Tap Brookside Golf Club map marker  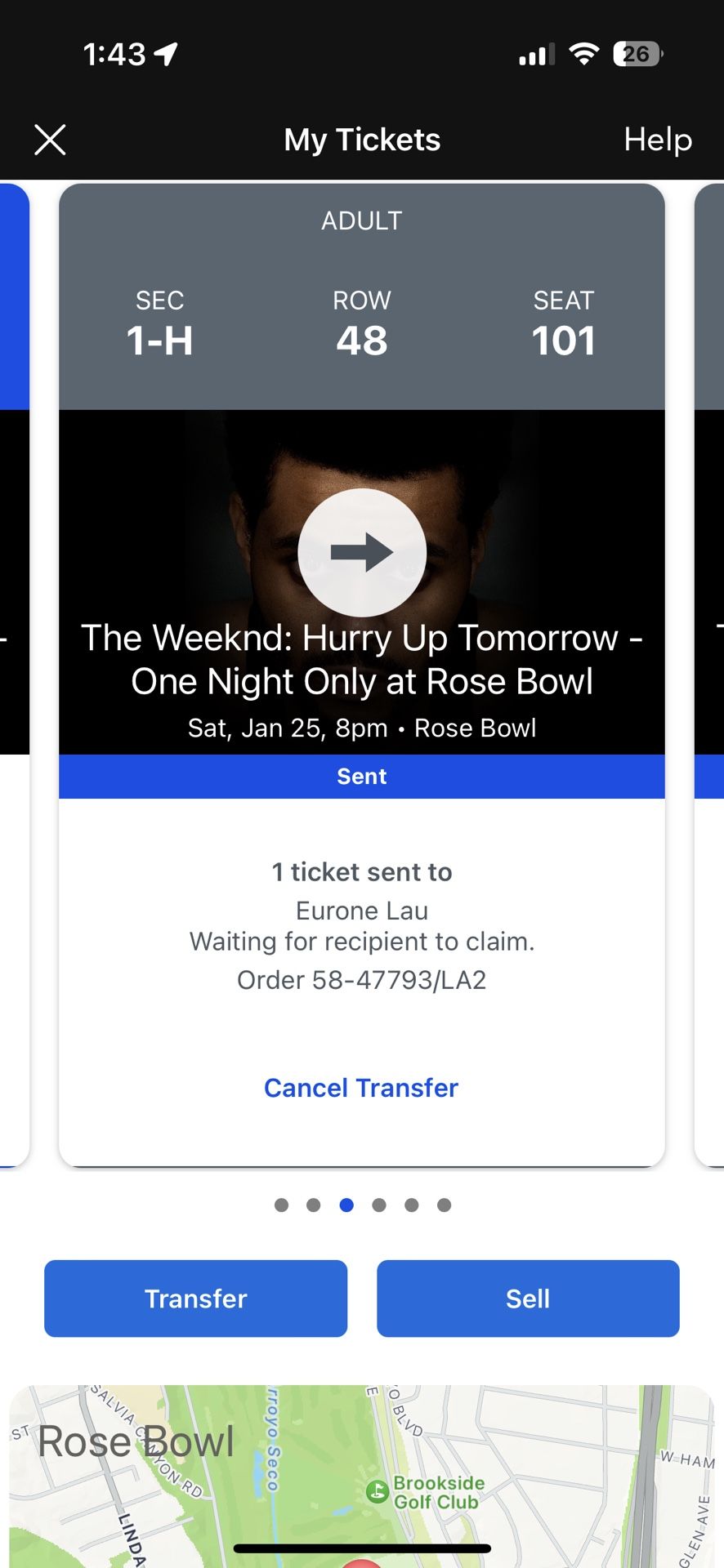coord(377,1492)
